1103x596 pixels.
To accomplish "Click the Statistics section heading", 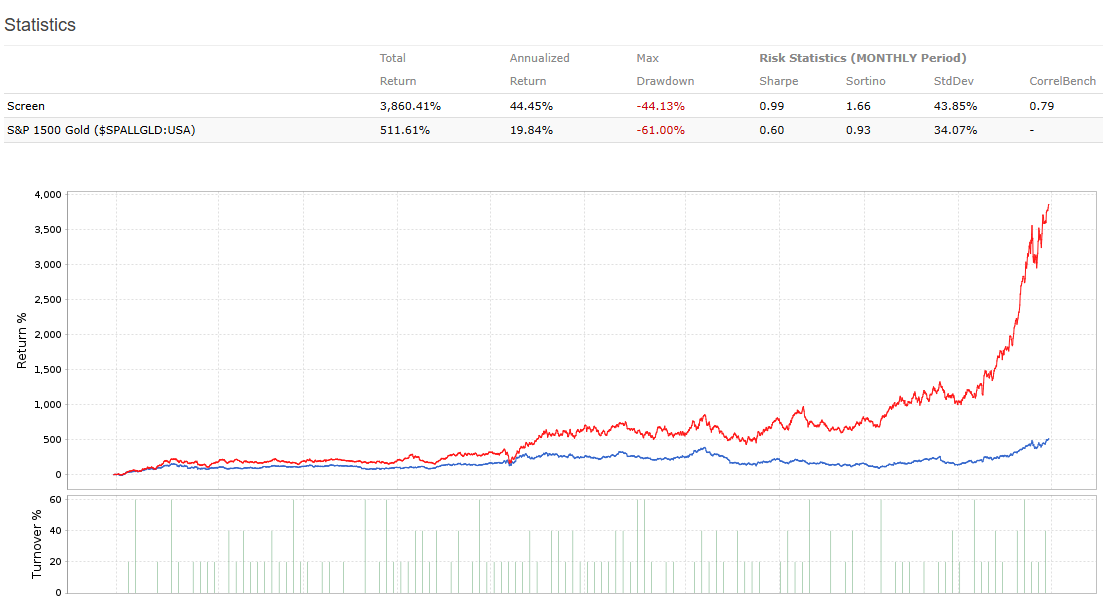I will point(40,25).
